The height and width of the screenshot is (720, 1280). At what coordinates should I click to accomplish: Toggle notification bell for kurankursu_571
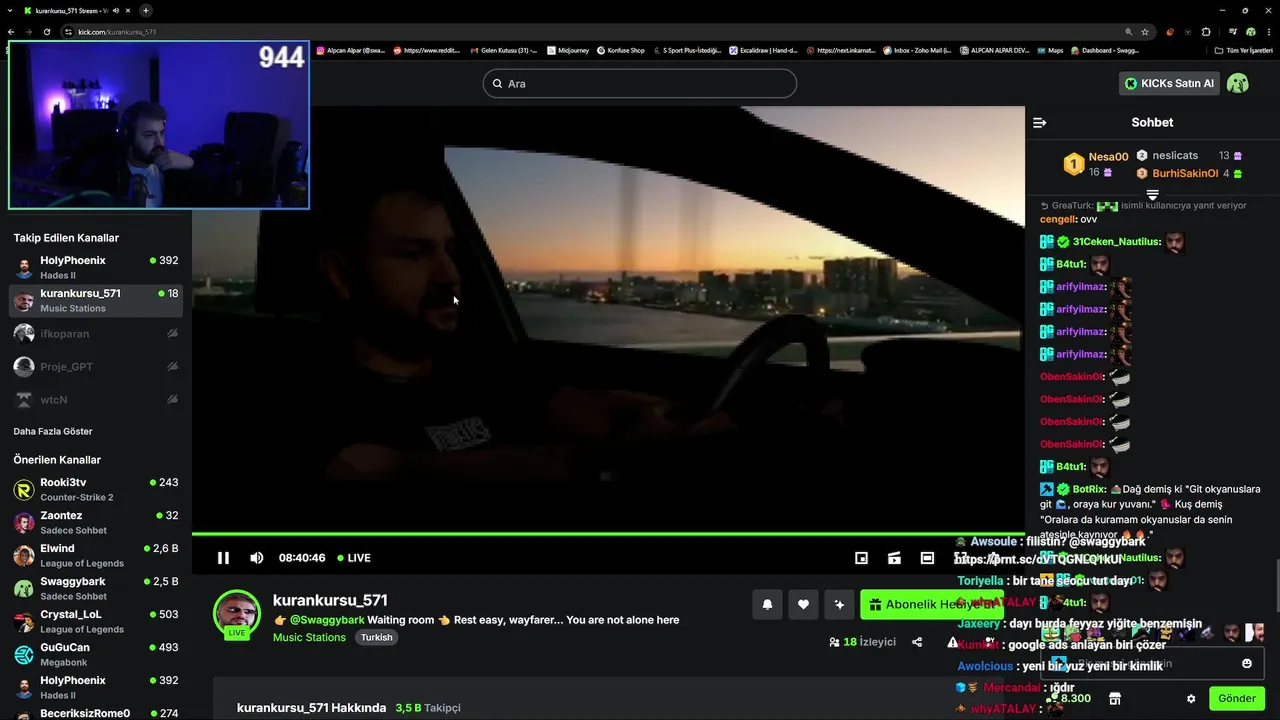(x=767, y=604)
